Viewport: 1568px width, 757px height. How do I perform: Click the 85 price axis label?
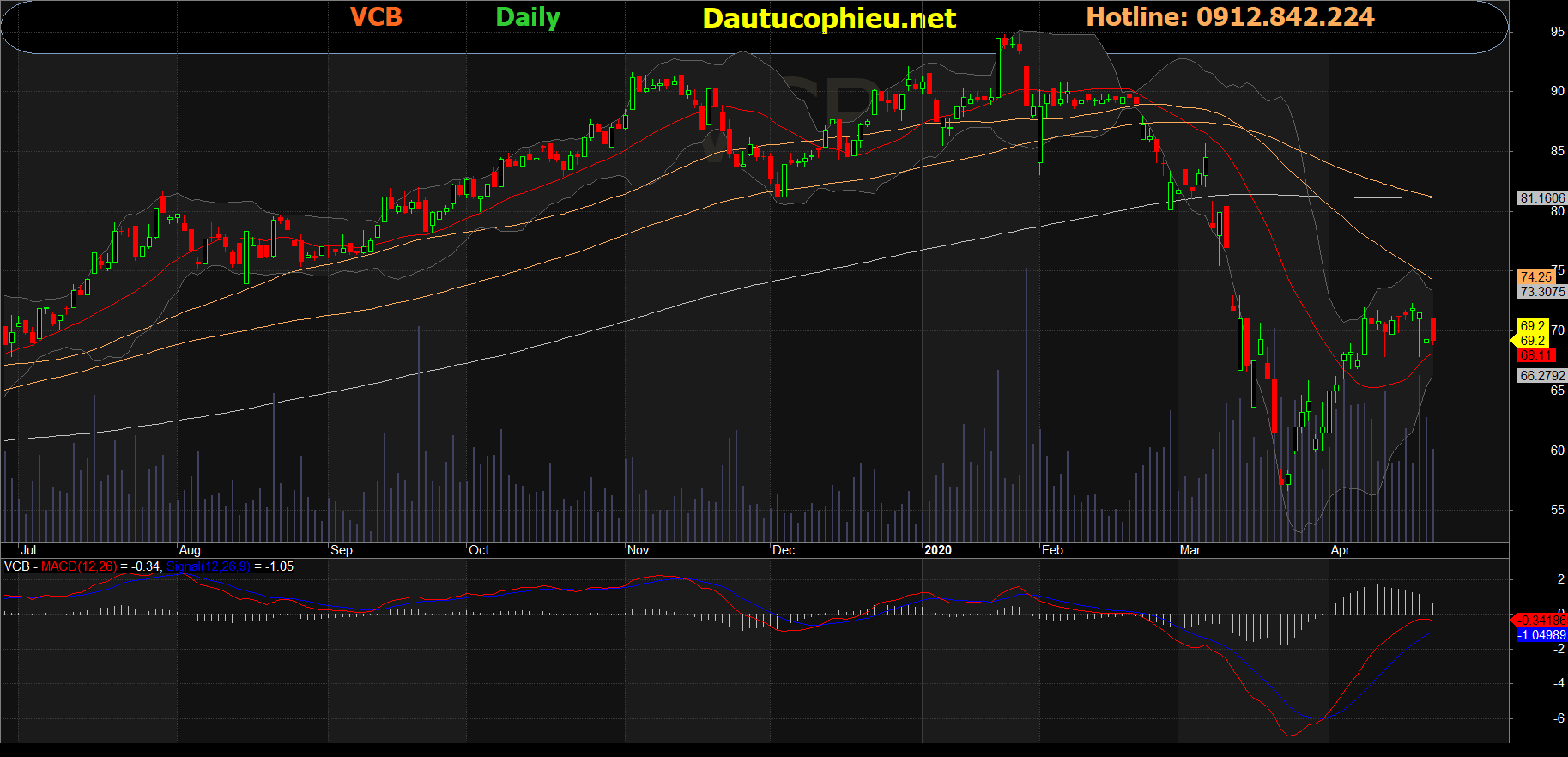click(x=1557, y=151)
